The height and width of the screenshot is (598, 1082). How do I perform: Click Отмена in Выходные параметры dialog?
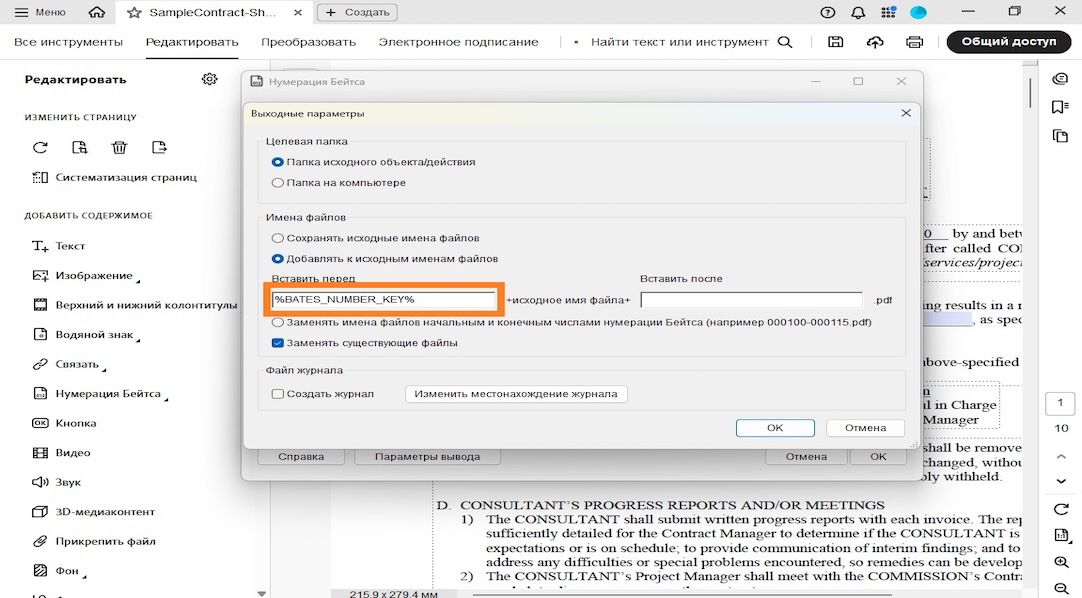865,428
